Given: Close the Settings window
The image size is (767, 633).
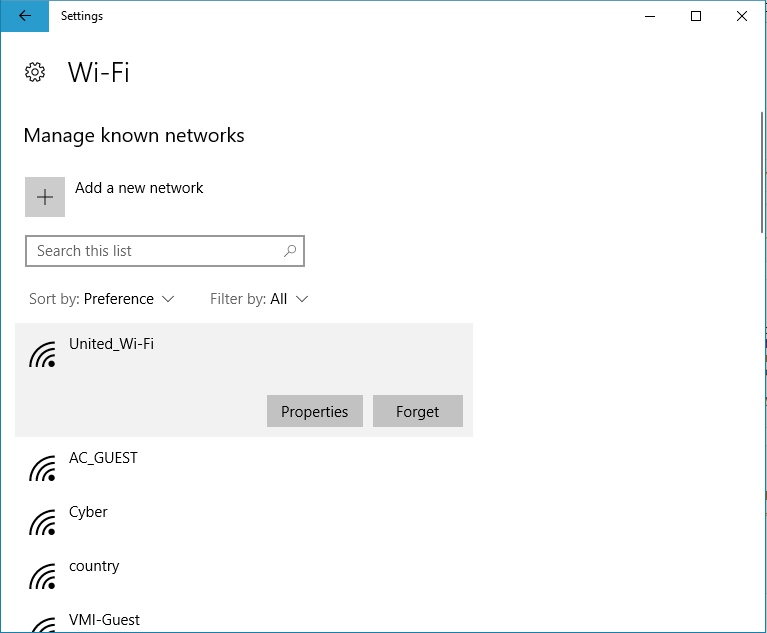Looking at the screenshot, I should (x=742, y=16).
